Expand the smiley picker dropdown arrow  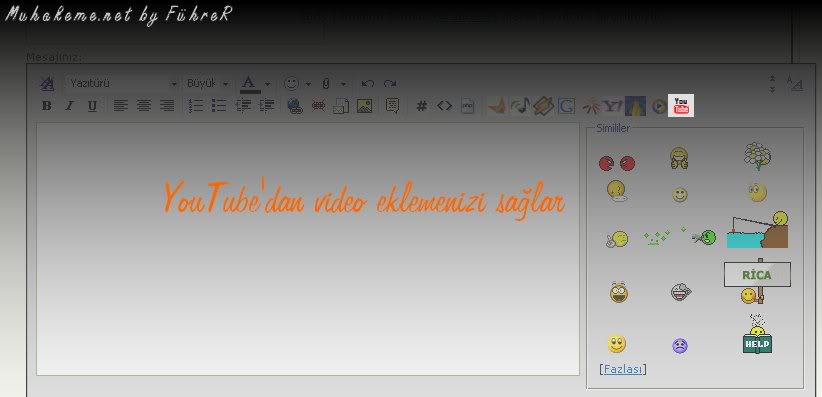coord(308,84)
